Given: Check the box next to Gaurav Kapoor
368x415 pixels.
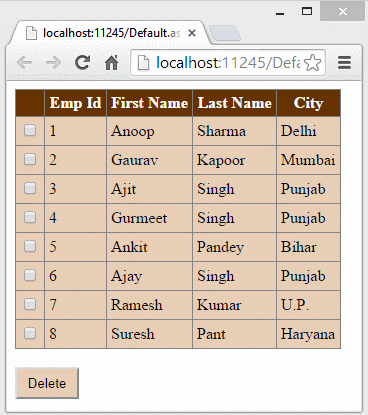Looking at the screenshot, I should pos(30,159).
